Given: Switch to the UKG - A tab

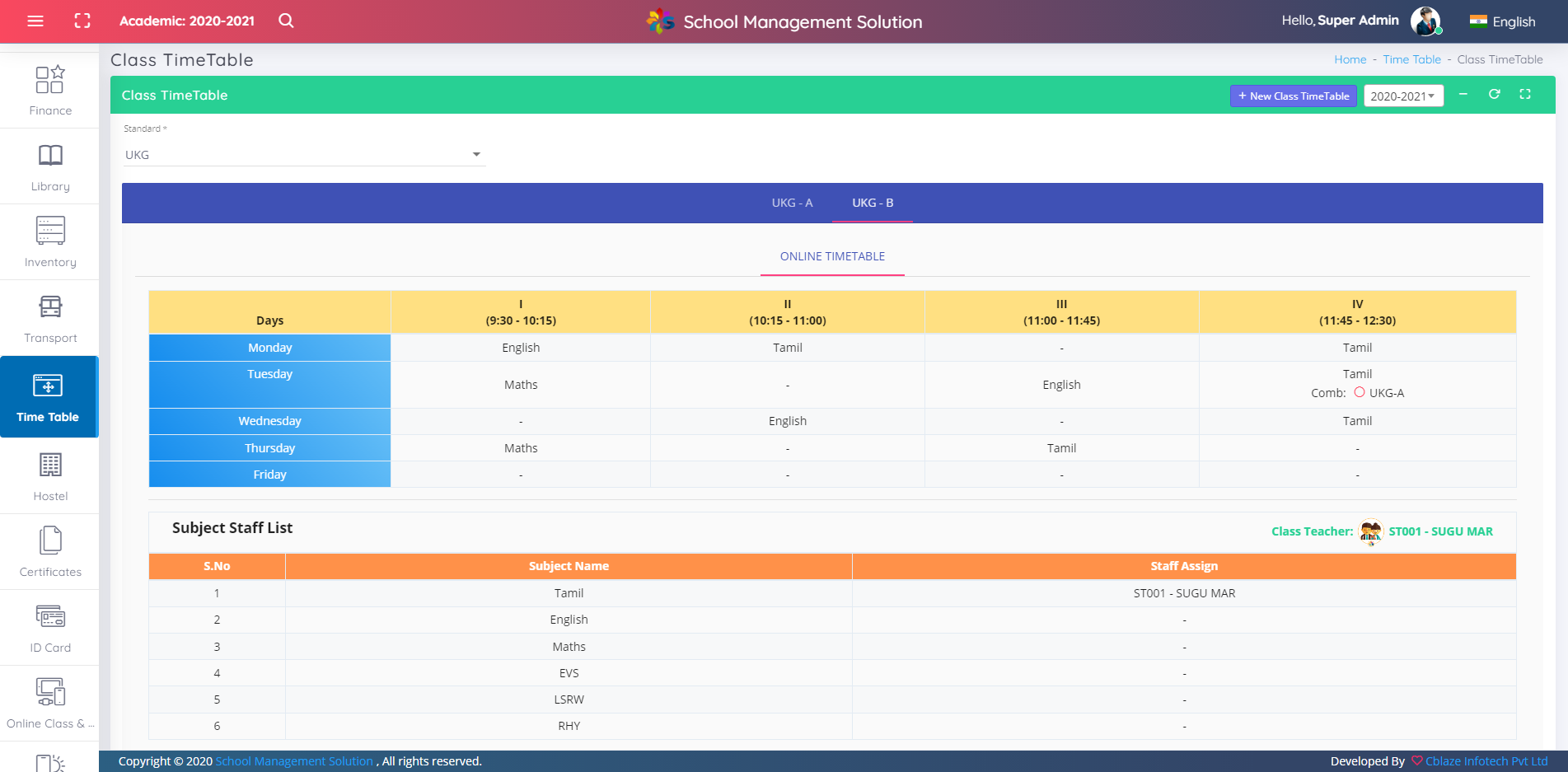Looking at the screenshot, I should pyautogui.click(x=792, y=203).
